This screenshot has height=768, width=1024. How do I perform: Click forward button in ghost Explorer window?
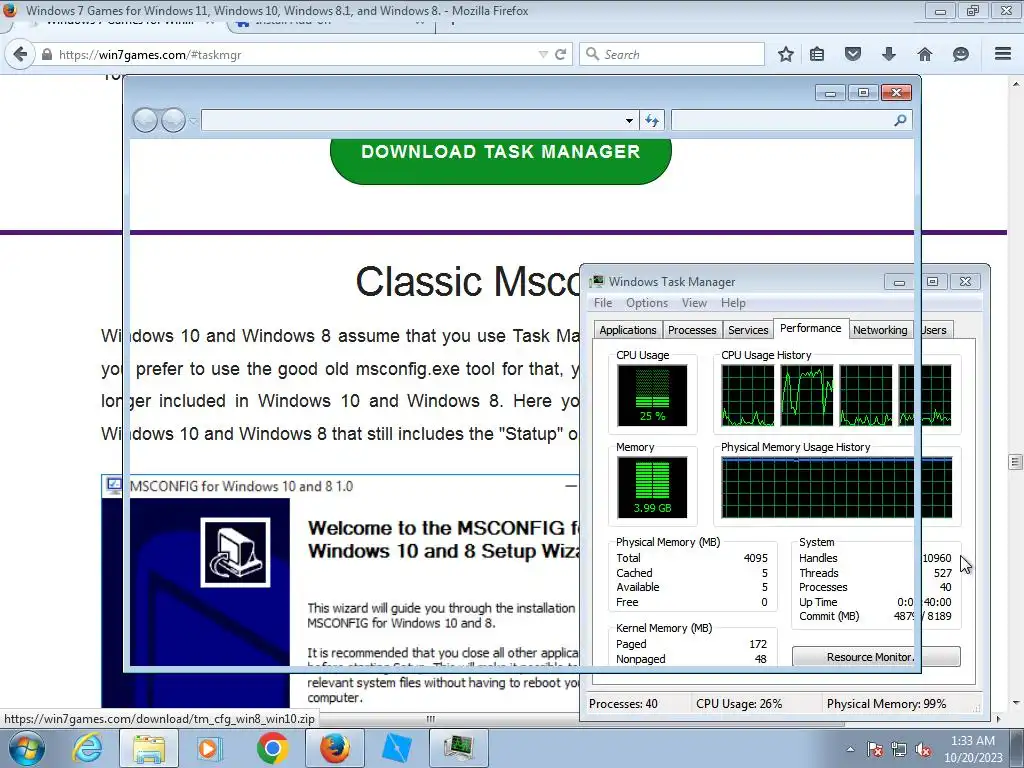coord(173,120)
